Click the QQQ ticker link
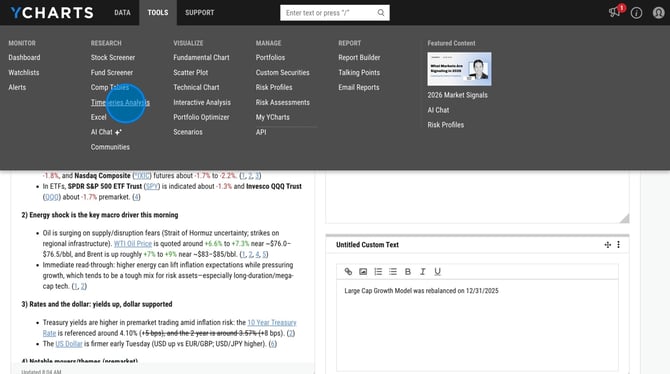Viewport: 670px width, 374px height. tap(51, 197)
